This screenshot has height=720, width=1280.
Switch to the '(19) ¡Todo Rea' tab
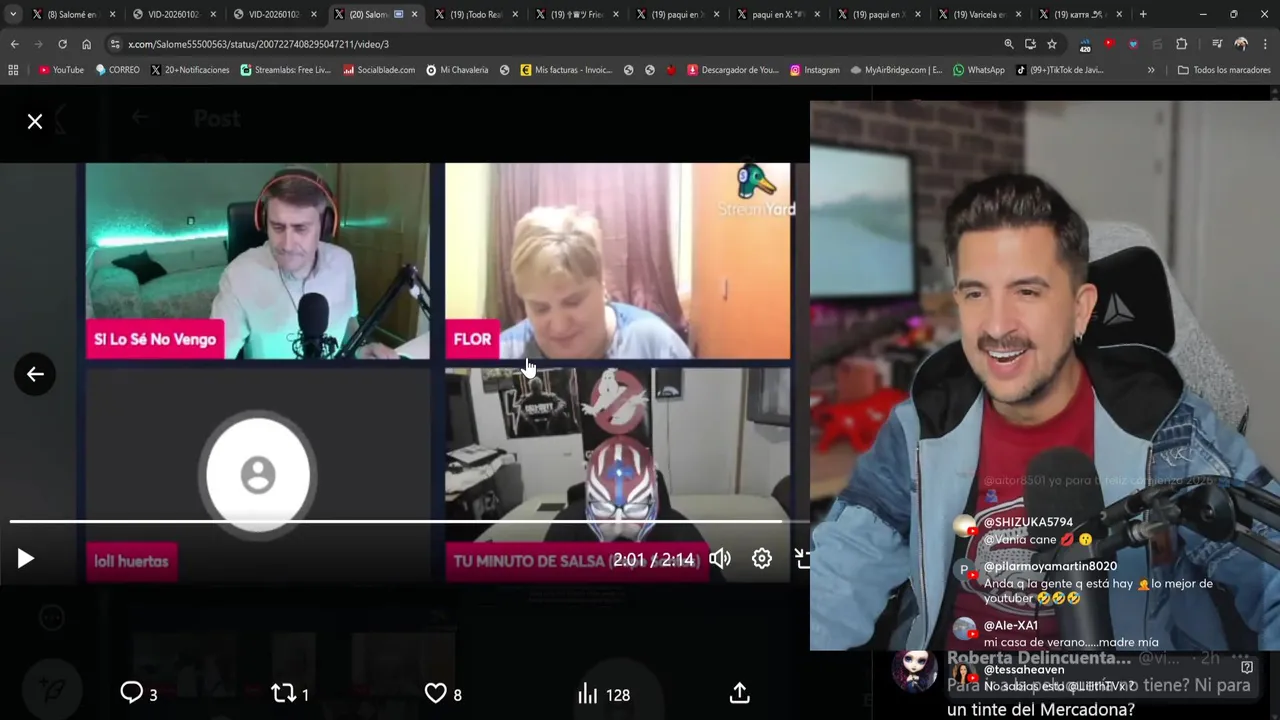tap(475, 14)
